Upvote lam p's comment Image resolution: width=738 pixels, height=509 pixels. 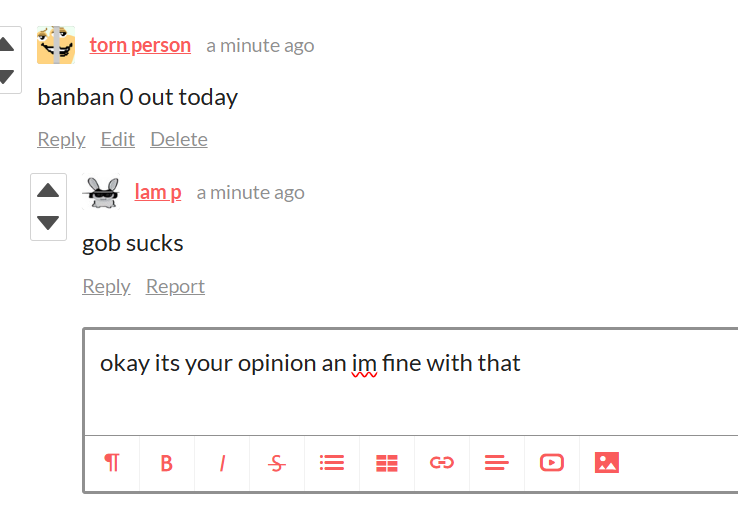coord(48,191)
